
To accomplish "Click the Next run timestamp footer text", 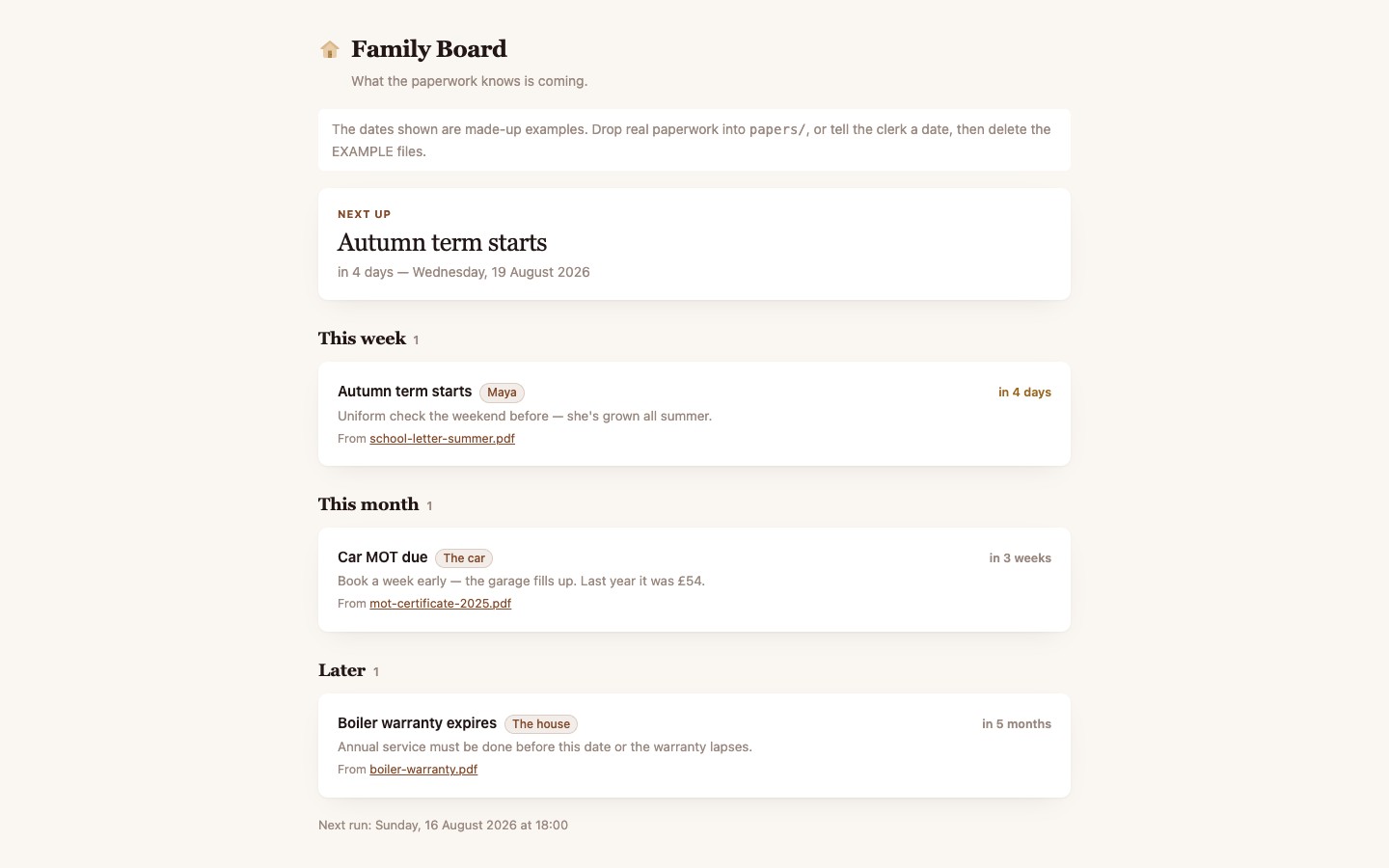I will coord(443,826).
